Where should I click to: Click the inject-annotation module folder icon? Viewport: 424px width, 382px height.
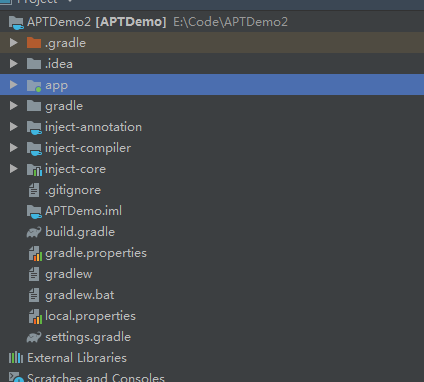(34, 127)
